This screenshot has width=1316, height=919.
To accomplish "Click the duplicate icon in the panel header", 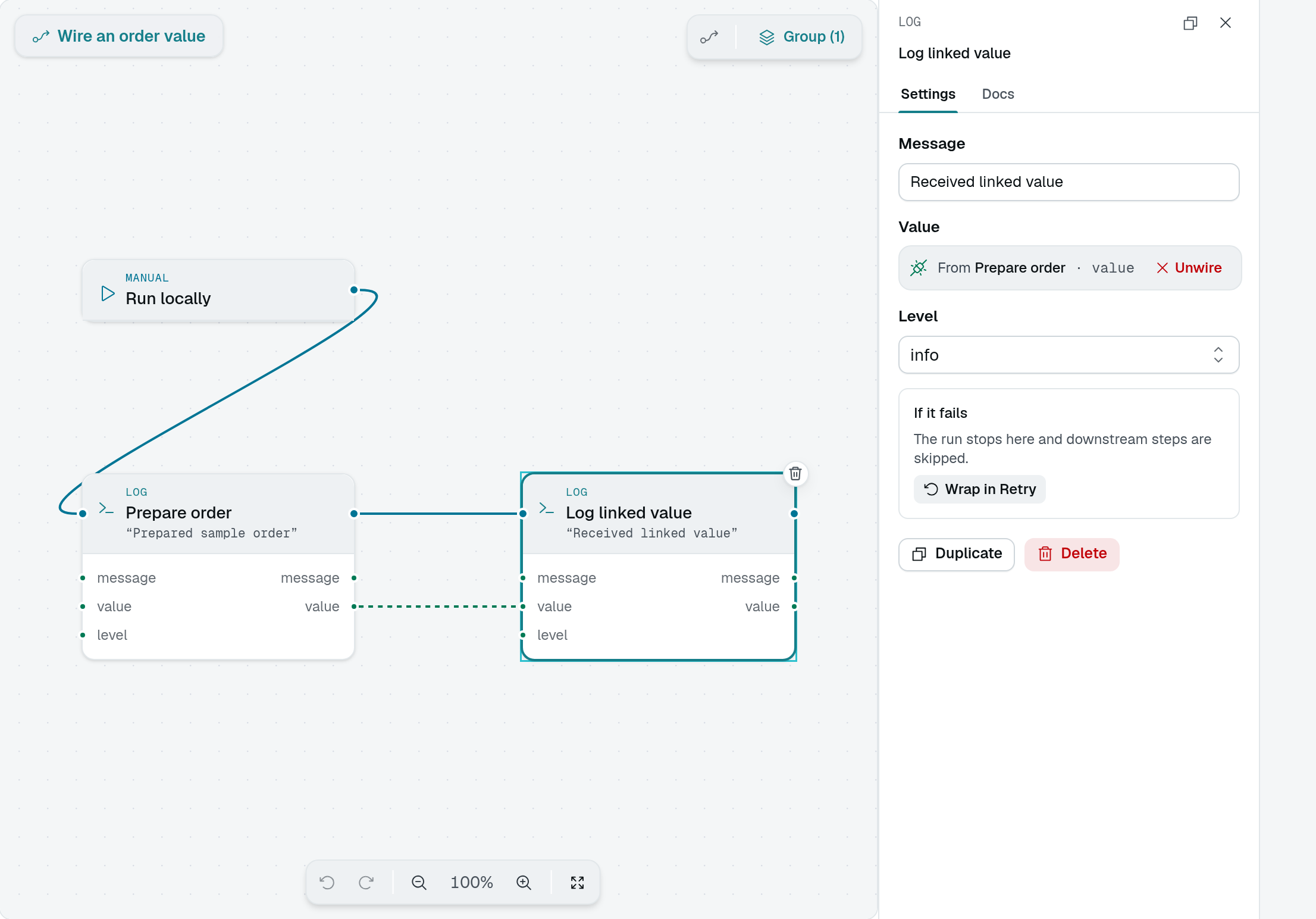I will tap(1190, 23).
